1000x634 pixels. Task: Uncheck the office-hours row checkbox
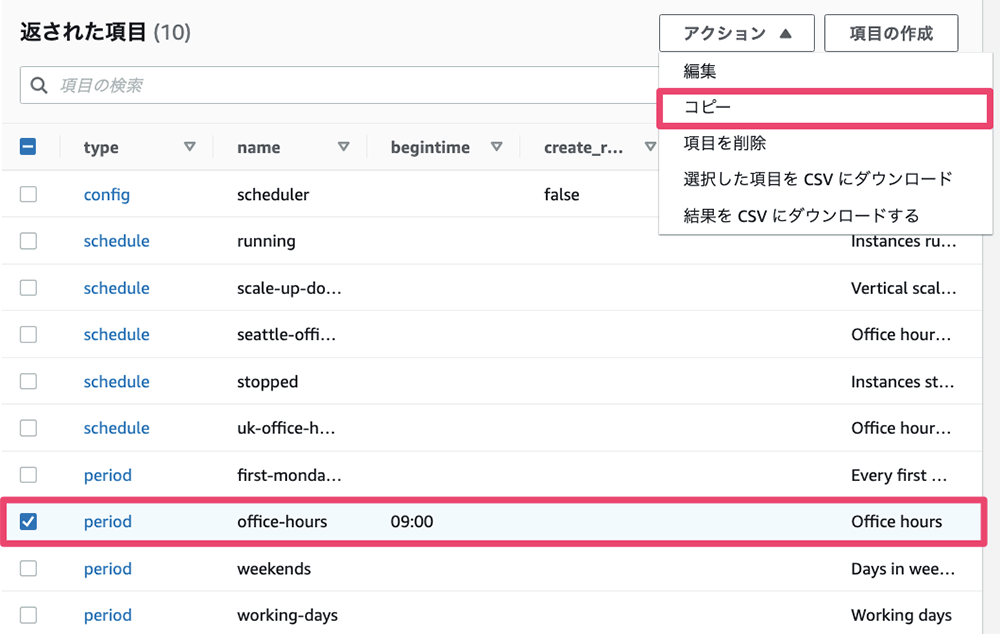pos(28,521)
